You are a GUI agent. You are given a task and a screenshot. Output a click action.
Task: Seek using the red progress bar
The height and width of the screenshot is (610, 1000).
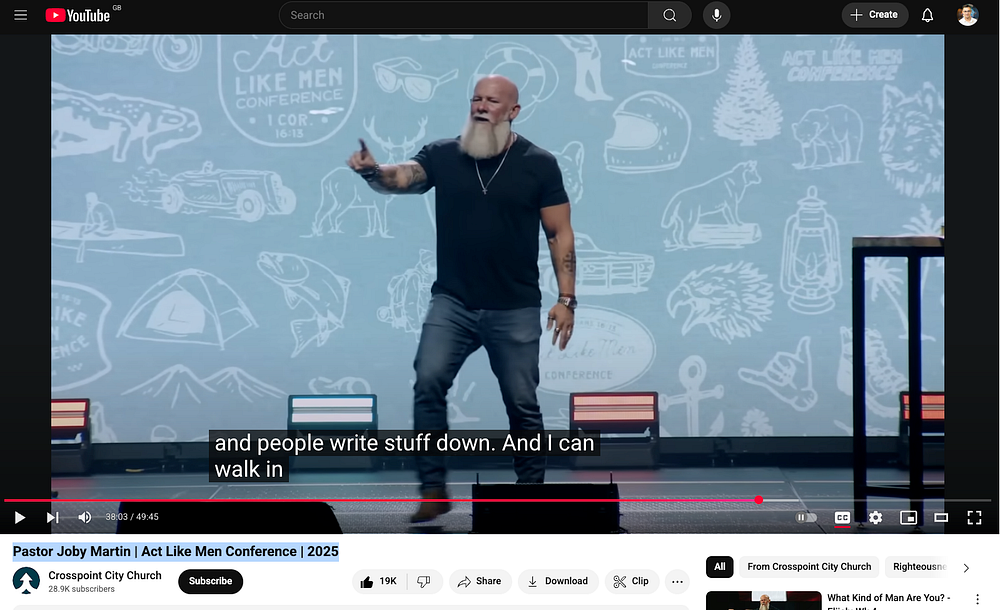[497, 500]
